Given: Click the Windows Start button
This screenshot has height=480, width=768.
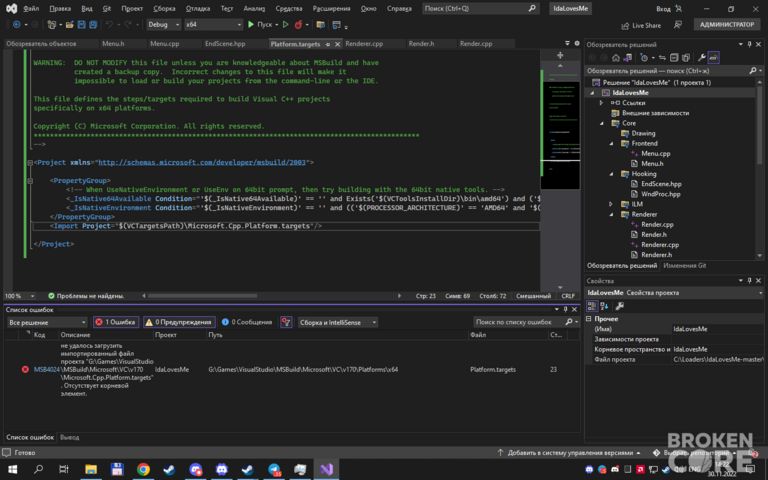Looking at the screenshot, I should coord(12,469).
